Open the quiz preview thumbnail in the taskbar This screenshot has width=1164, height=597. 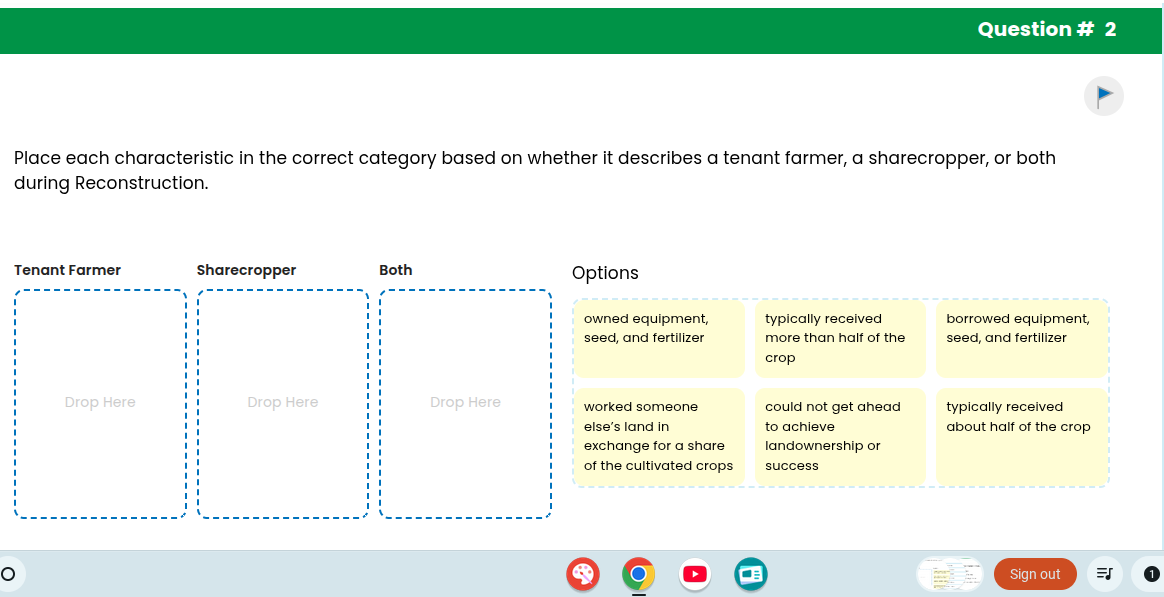click(948, 574)
